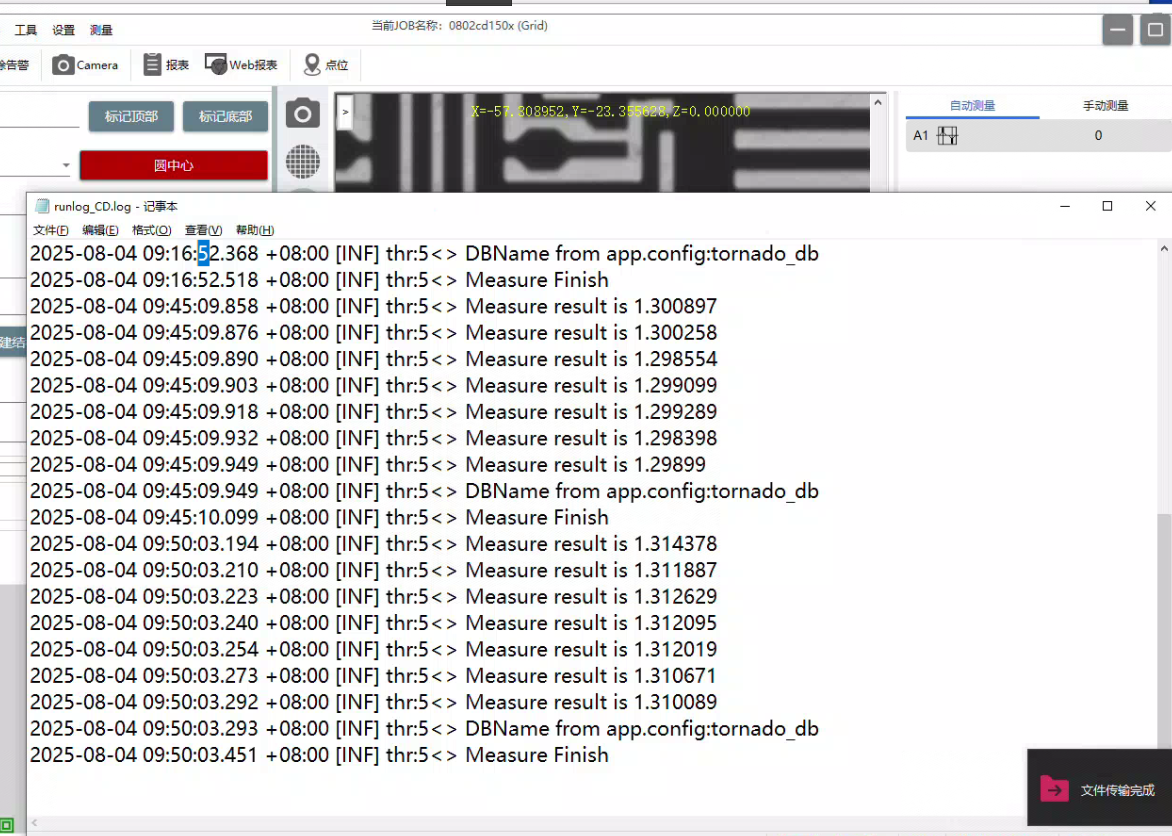Expand the image side panel arrow

pos(345,112)
